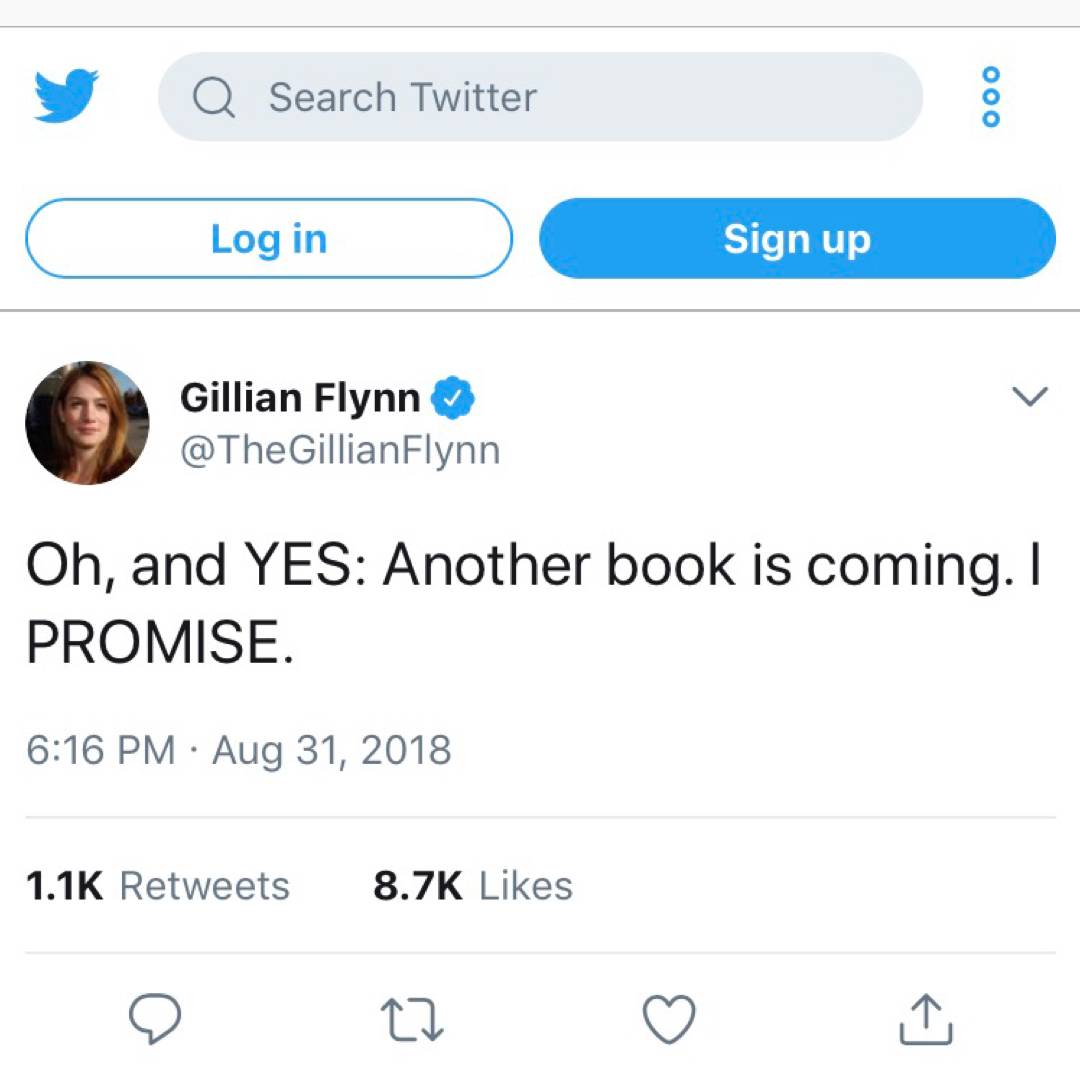Open the Gillian Flynn display name

300,398
